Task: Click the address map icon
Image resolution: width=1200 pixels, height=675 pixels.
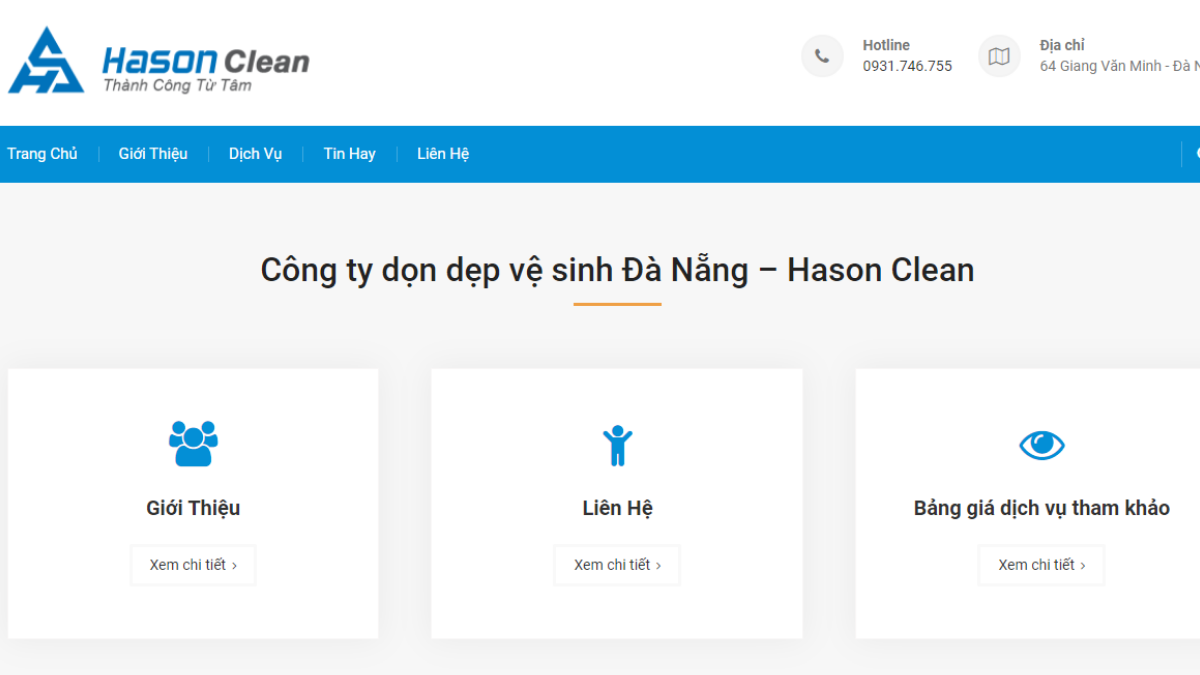Action: [x=999, y=56]
